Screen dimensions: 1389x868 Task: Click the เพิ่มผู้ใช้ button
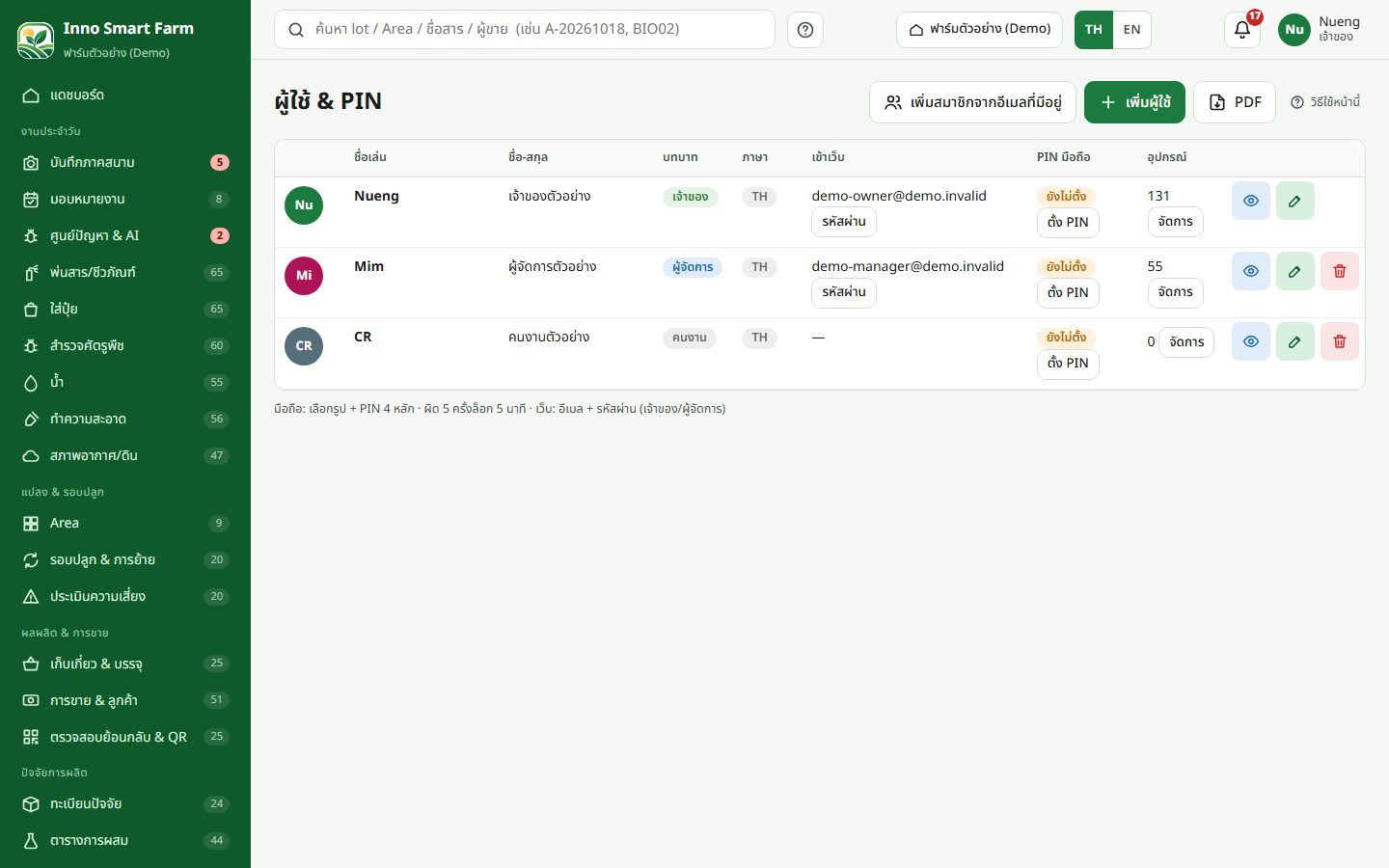(1134, 102)
